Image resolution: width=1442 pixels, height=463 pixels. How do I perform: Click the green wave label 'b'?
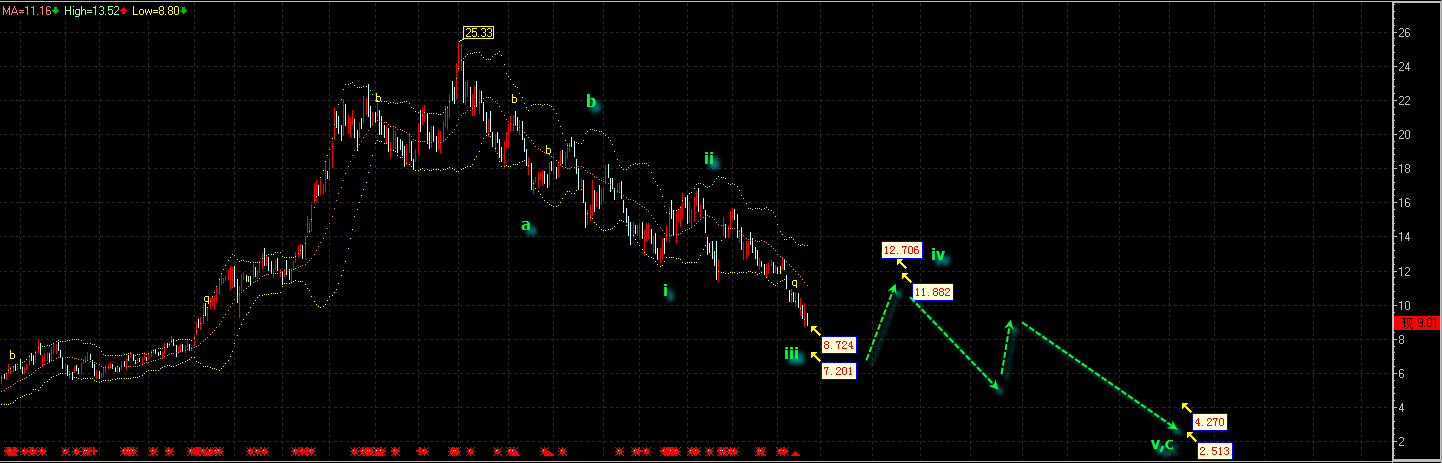pyautogui.click(x=591, y=101)
